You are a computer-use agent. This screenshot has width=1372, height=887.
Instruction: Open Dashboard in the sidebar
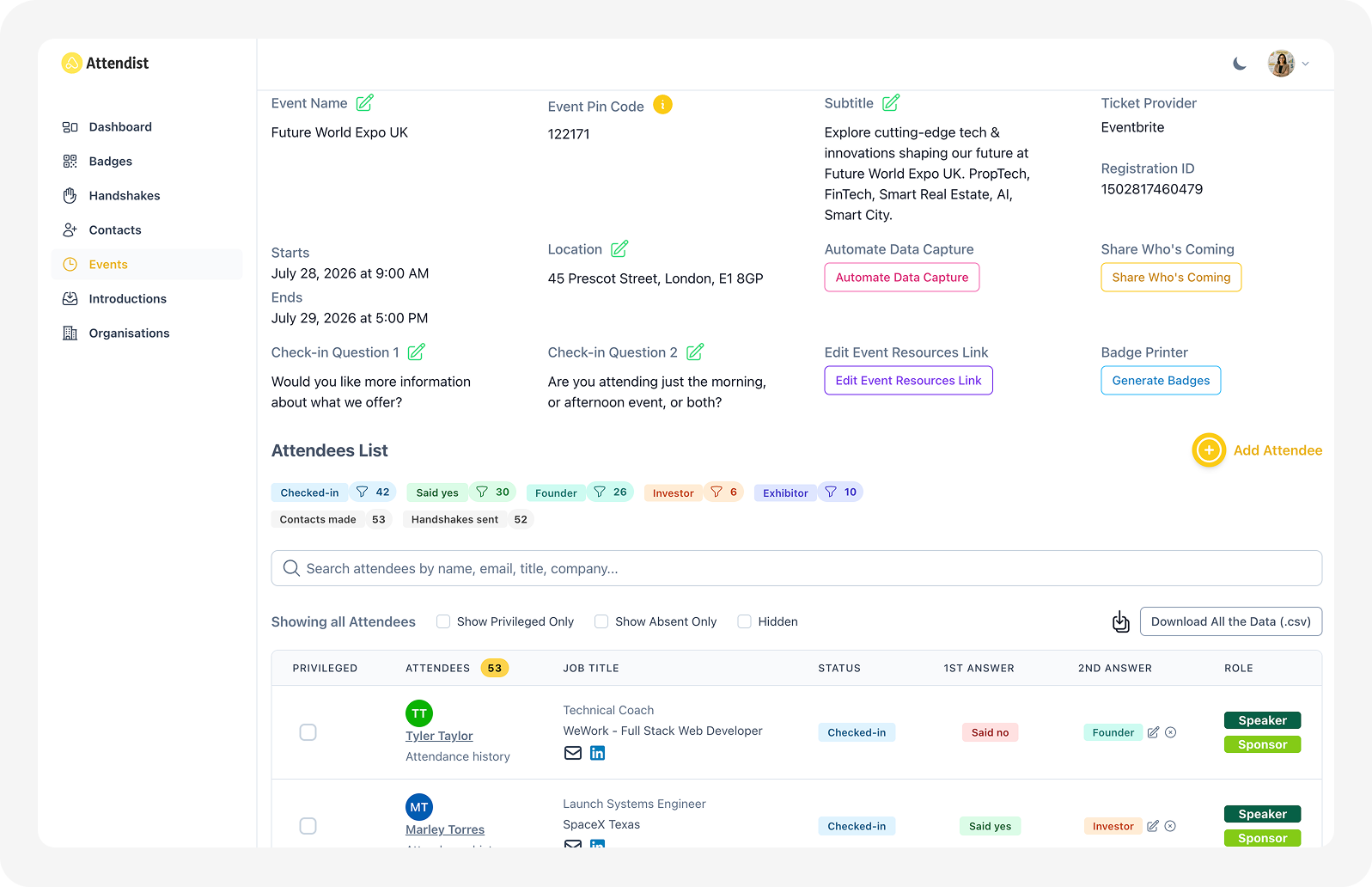coord(146,126)
